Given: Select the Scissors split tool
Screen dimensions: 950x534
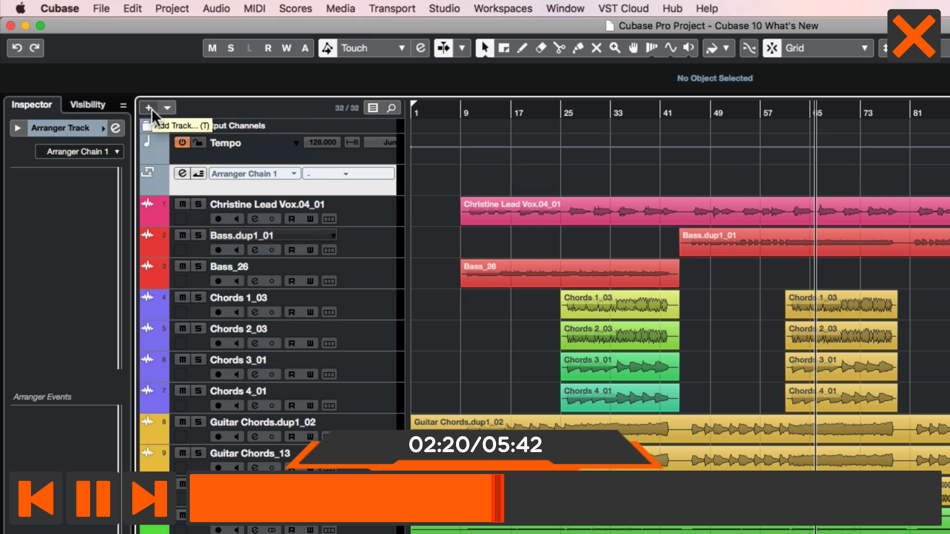Looking at the screenshot, I should point(559,48).
